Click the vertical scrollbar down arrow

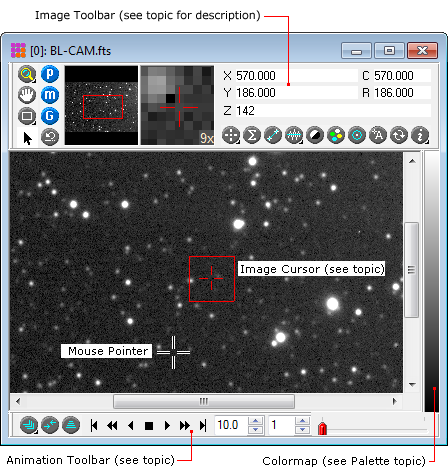(412, 385)
